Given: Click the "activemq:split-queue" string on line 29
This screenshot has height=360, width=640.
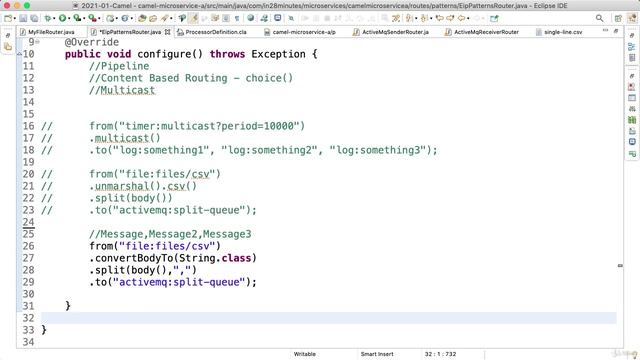Looking at the screenshot, I should [x=179, y=282].
